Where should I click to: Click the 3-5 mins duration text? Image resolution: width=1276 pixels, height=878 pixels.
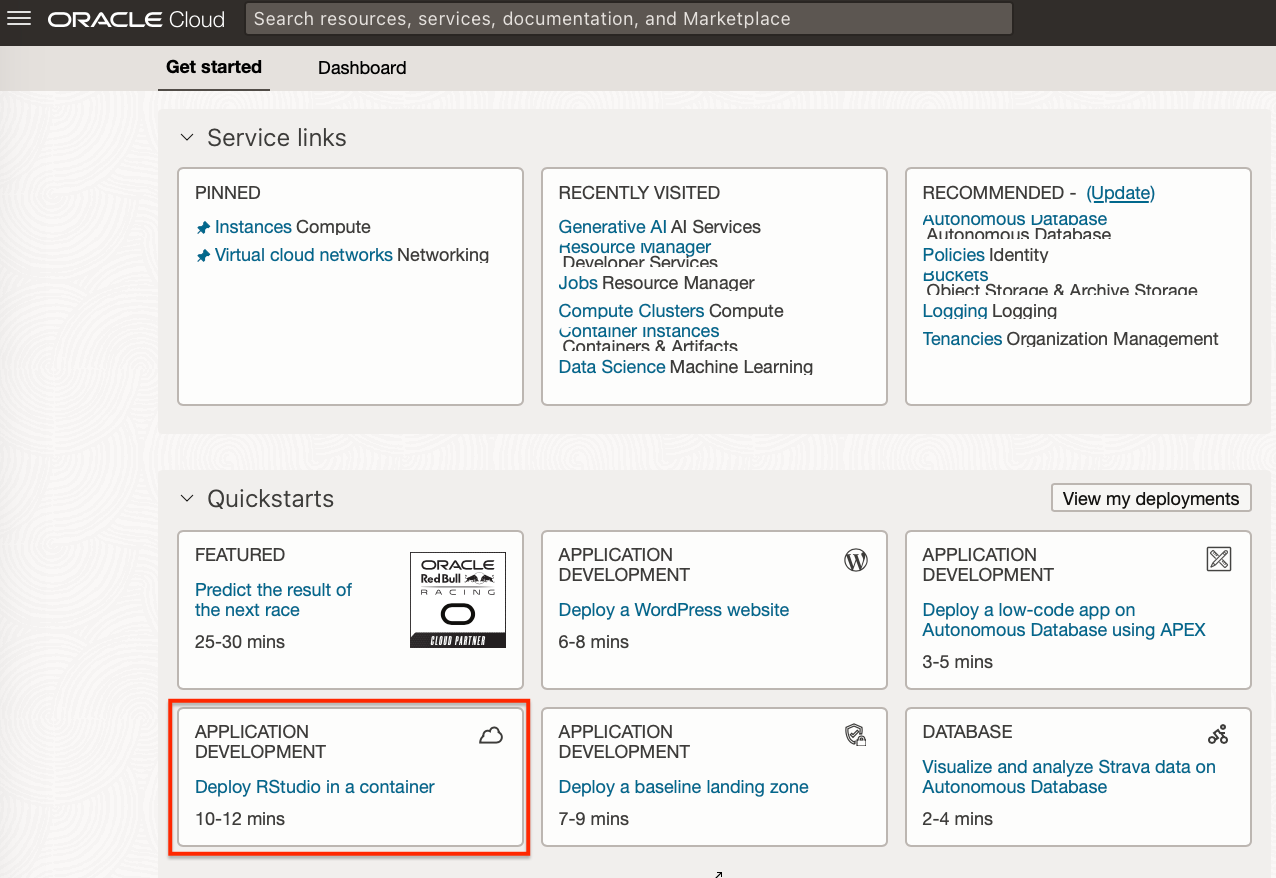coord(958,662)
